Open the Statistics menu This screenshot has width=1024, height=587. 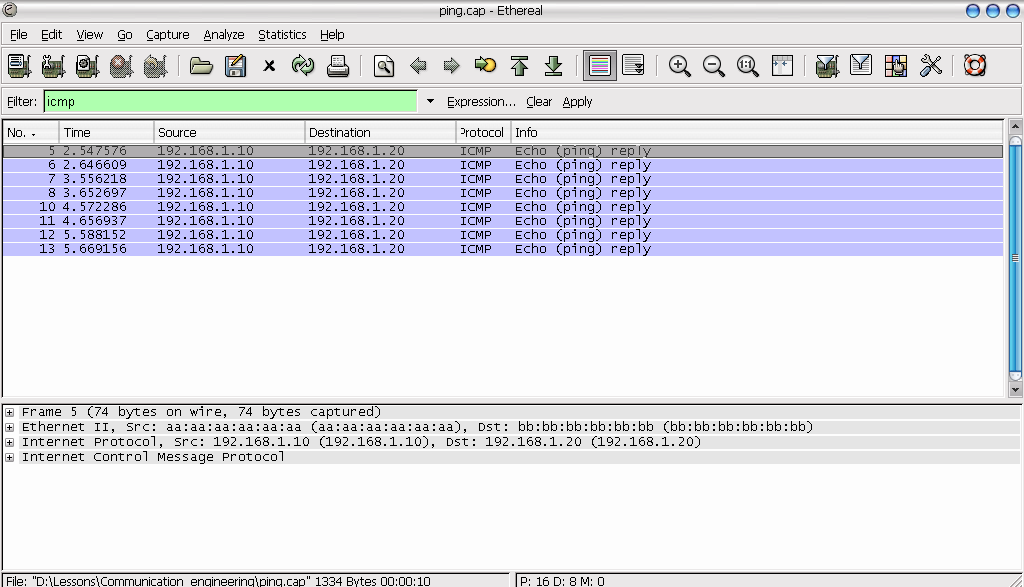(x=282, y=35)
